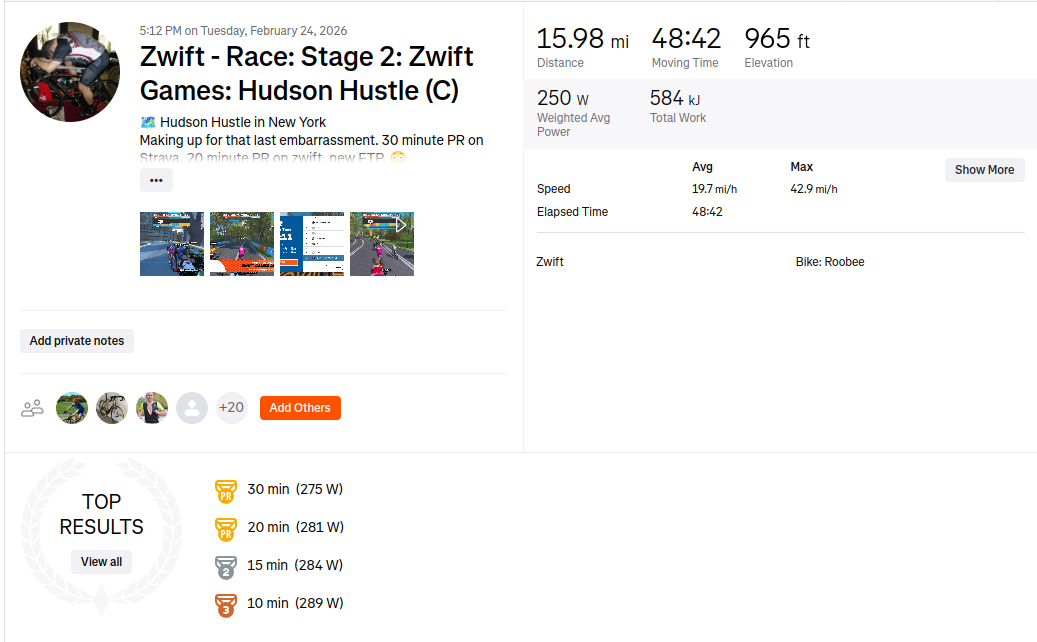
Task: Open the first participant's avatar
Action: click(x=72, y=408)
